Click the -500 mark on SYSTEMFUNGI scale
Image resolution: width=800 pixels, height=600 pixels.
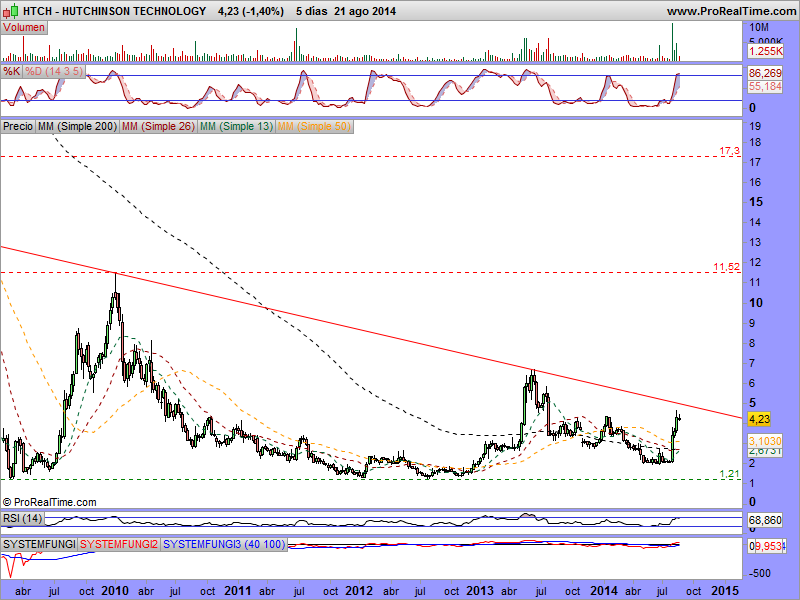[760, 573]
